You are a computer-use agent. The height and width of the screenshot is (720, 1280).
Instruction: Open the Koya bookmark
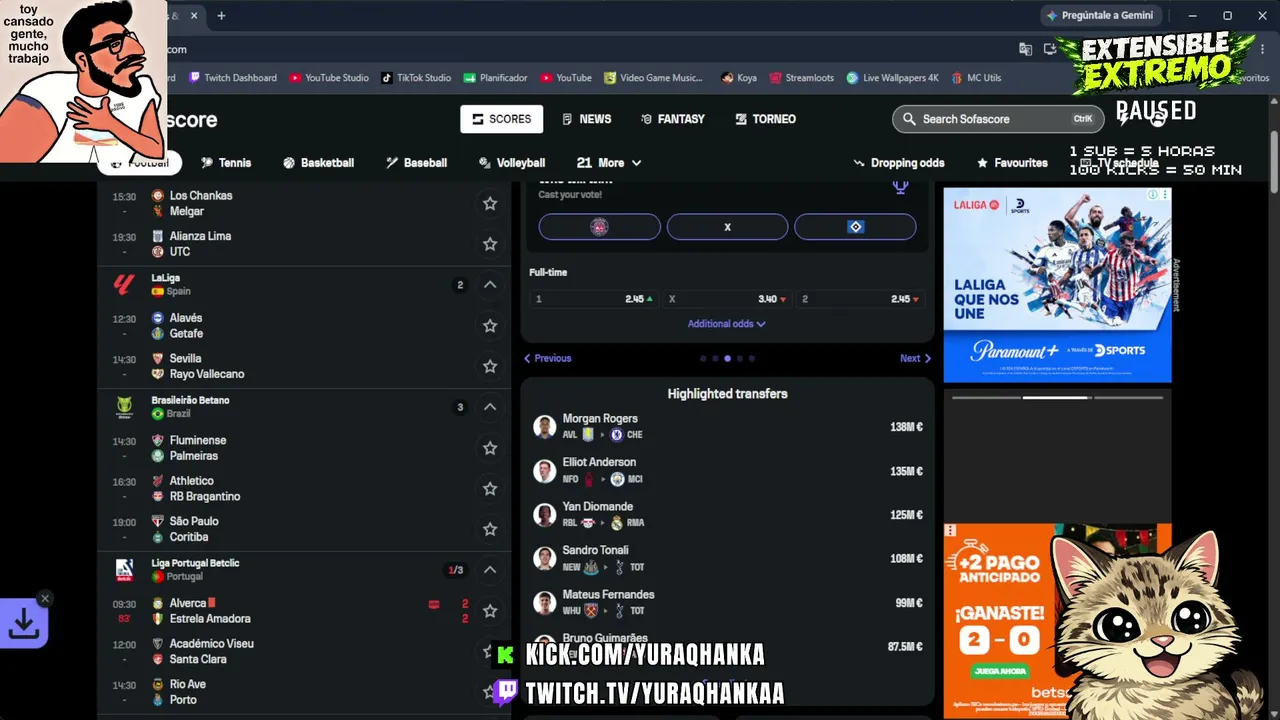click(x=738, y=78)
